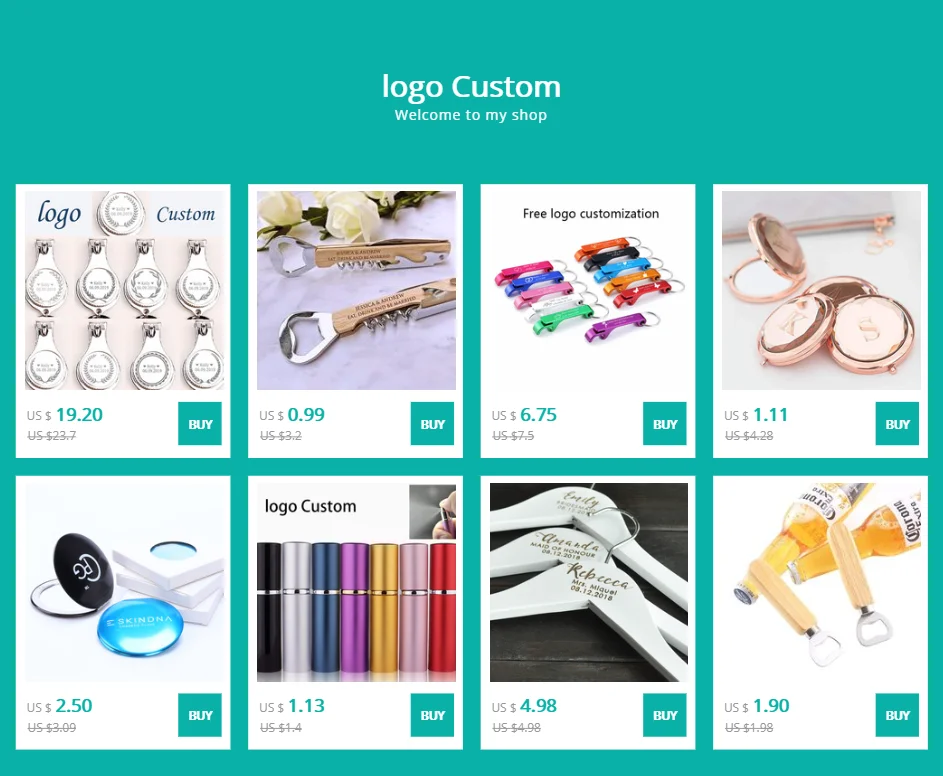Viewport: 943px width, 776px height.
Task: Buy the US $4.98 wedding hangers
Action: pos(665,715)
